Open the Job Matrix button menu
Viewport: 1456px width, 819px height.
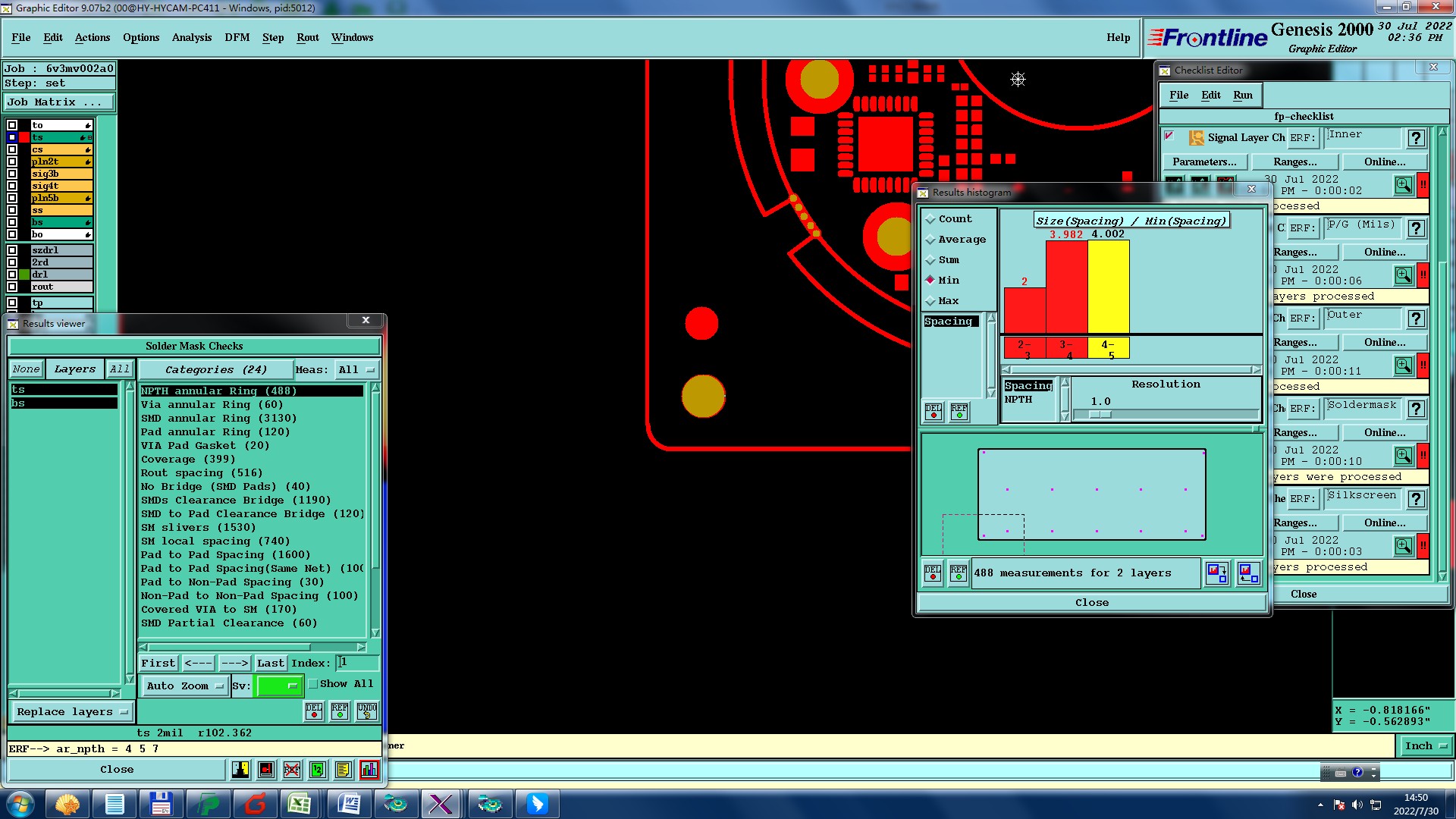coord(59,102)
